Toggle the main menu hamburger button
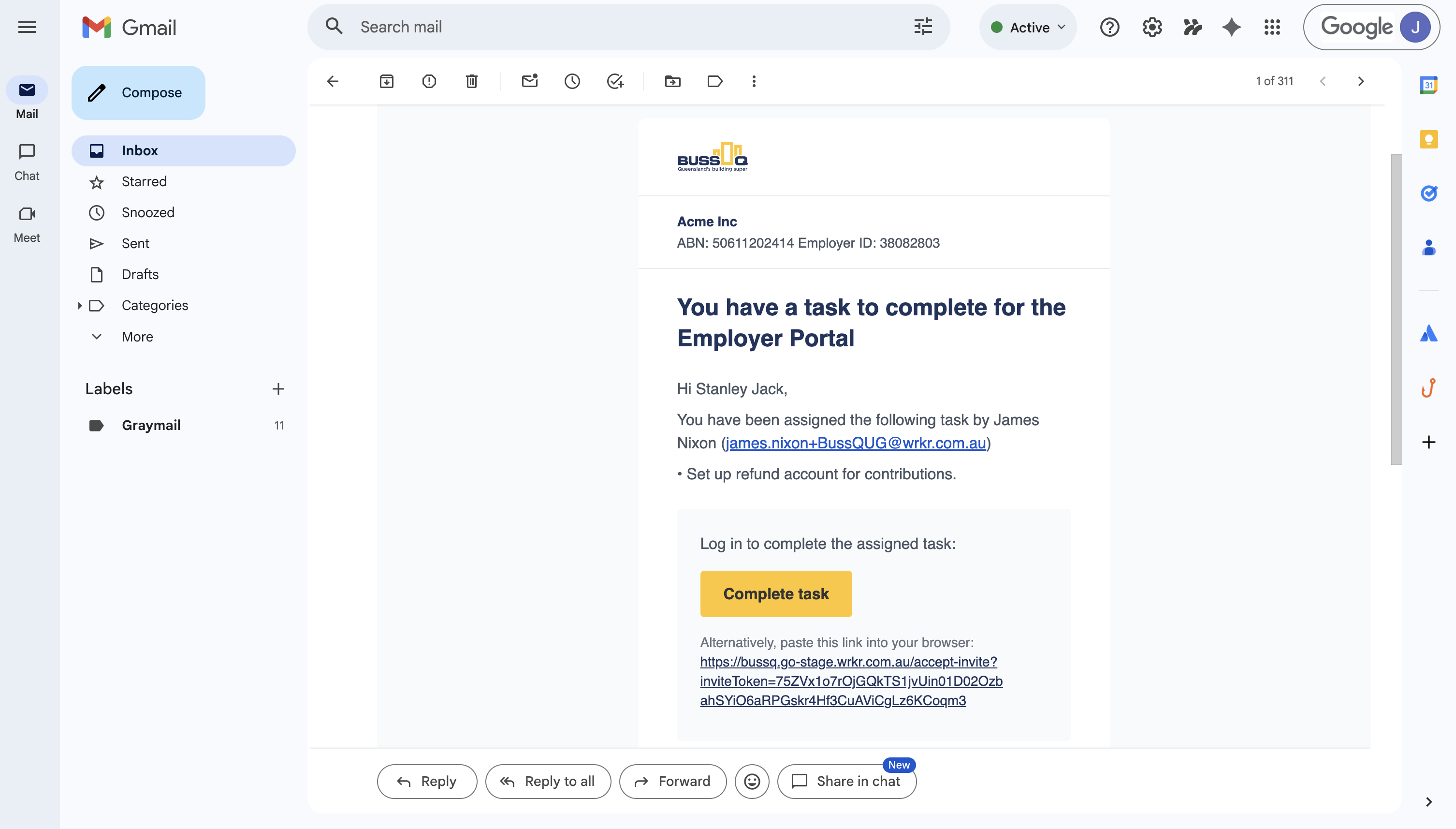Screen dimensions: 1456x829 [27, 27]
